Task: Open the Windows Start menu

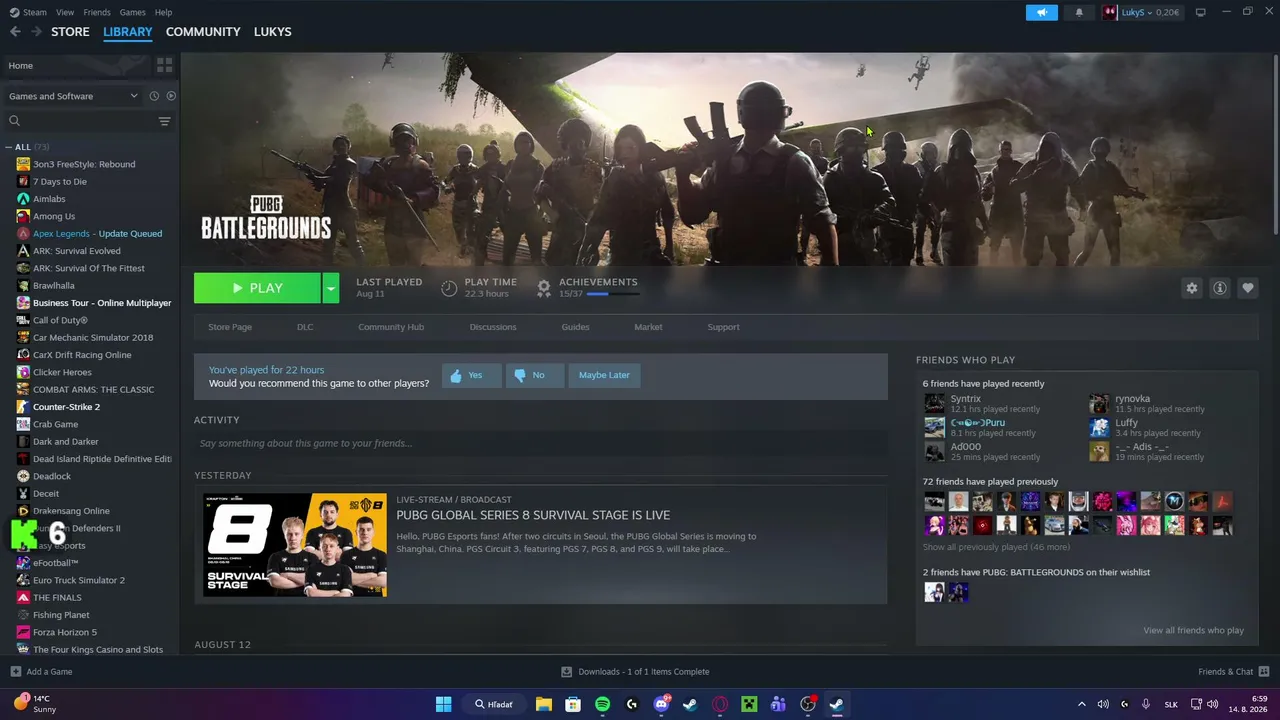Action: (x=443, y=704)
